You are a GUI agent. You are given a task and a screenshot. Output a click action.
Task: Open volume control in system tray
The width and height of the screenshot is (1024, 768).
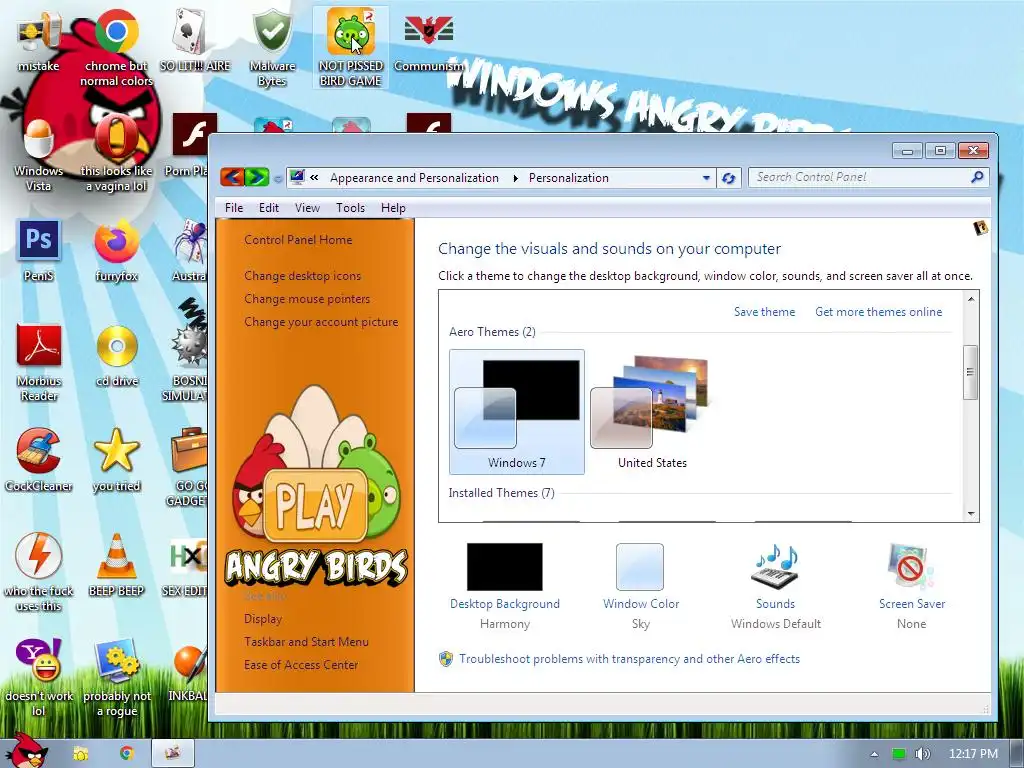click(923, 754)
